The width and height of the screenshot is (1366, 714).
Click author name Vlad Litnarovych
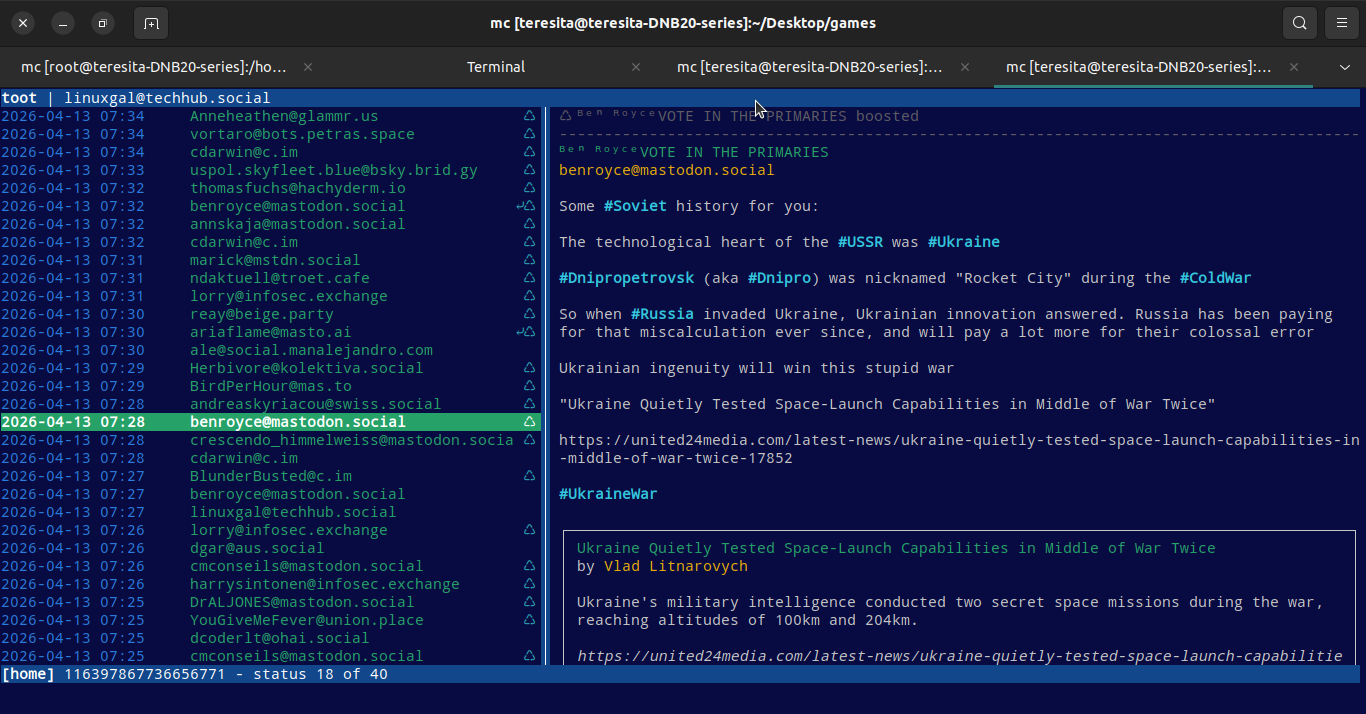click(675, 566)
